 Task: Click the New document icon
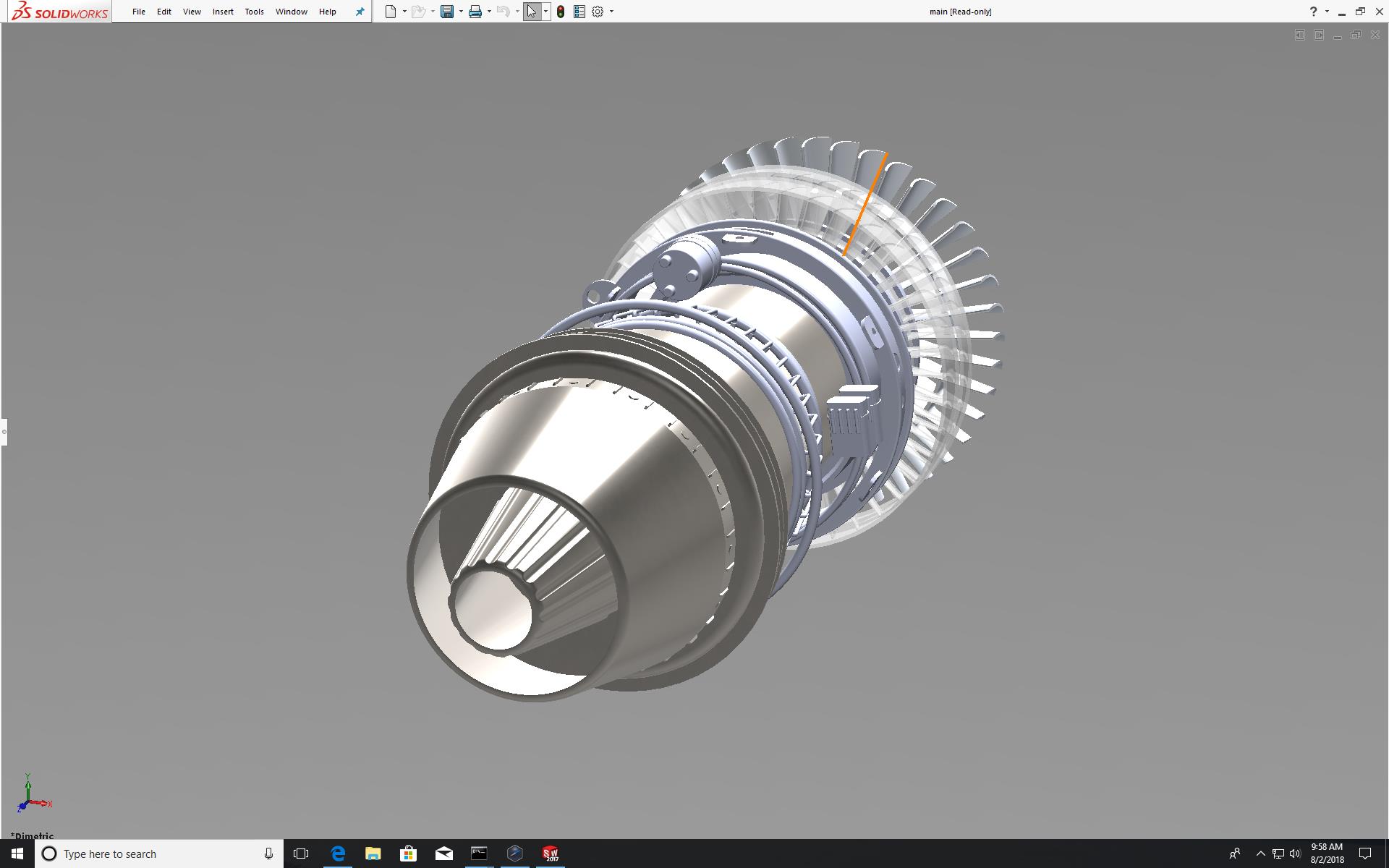(391, 12)
